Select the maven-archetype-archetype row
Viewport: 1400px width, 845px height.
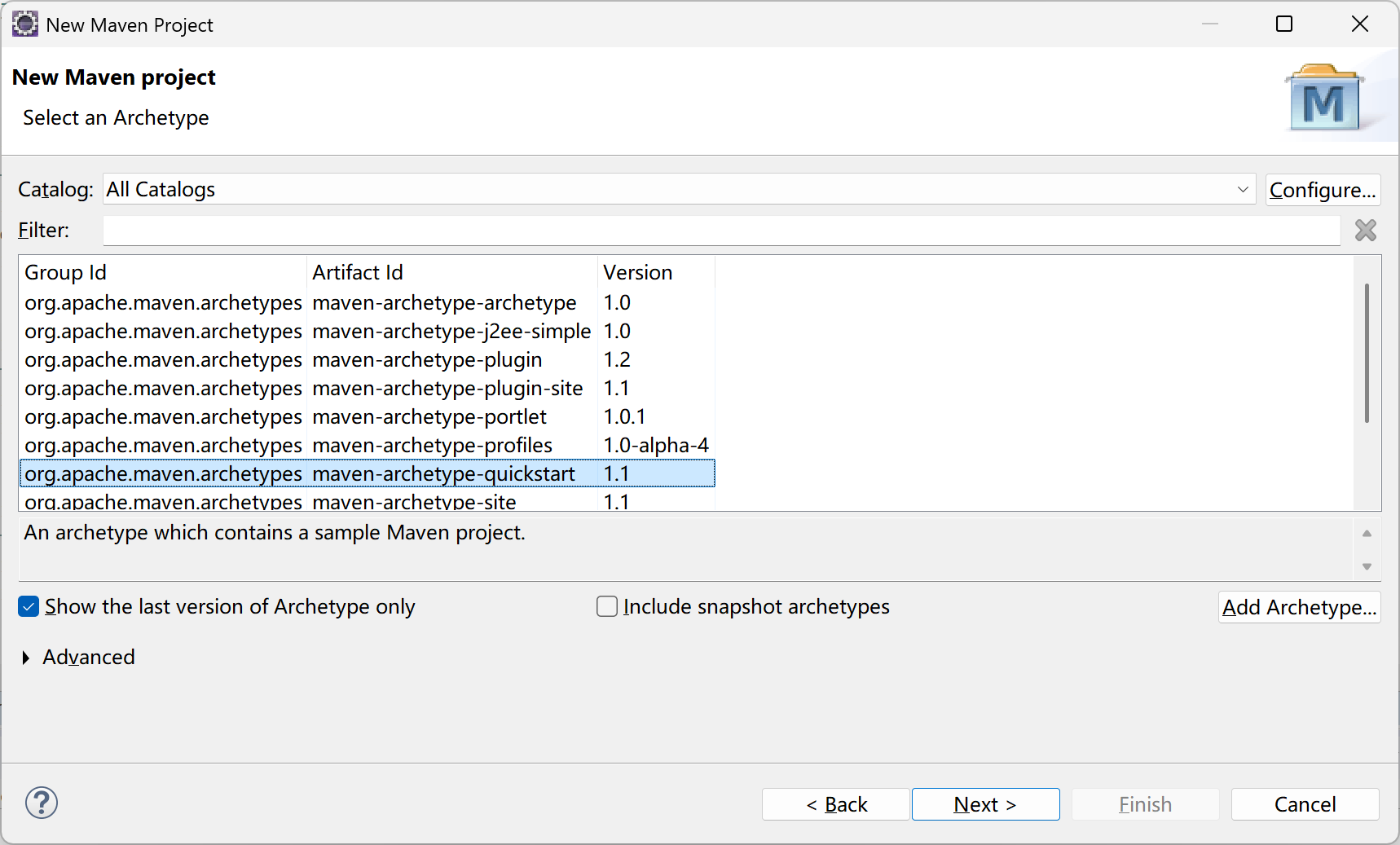pos(367,302)
